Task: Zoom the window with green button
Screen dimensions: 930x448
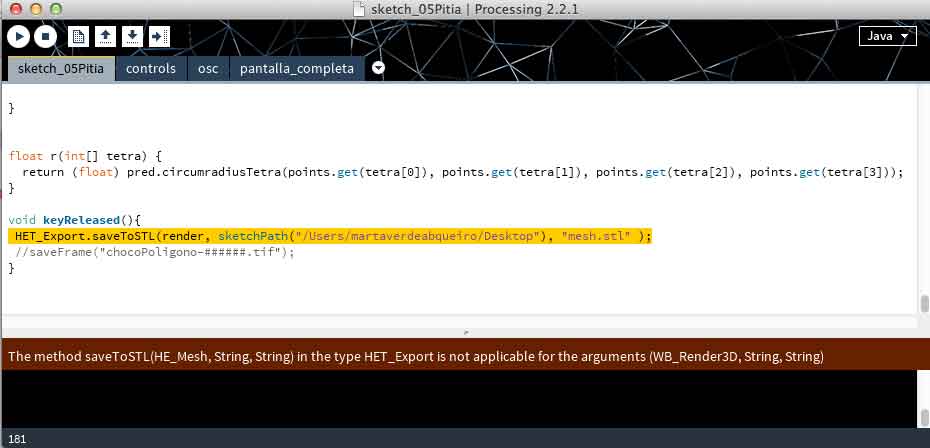Action: (56, 9)
